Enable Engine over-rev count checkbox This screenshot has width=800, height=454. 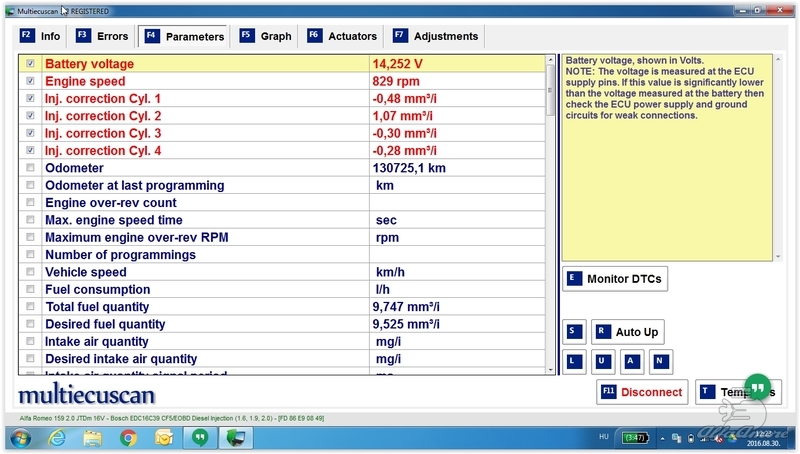pyautogui.click(x=30, y=203)
